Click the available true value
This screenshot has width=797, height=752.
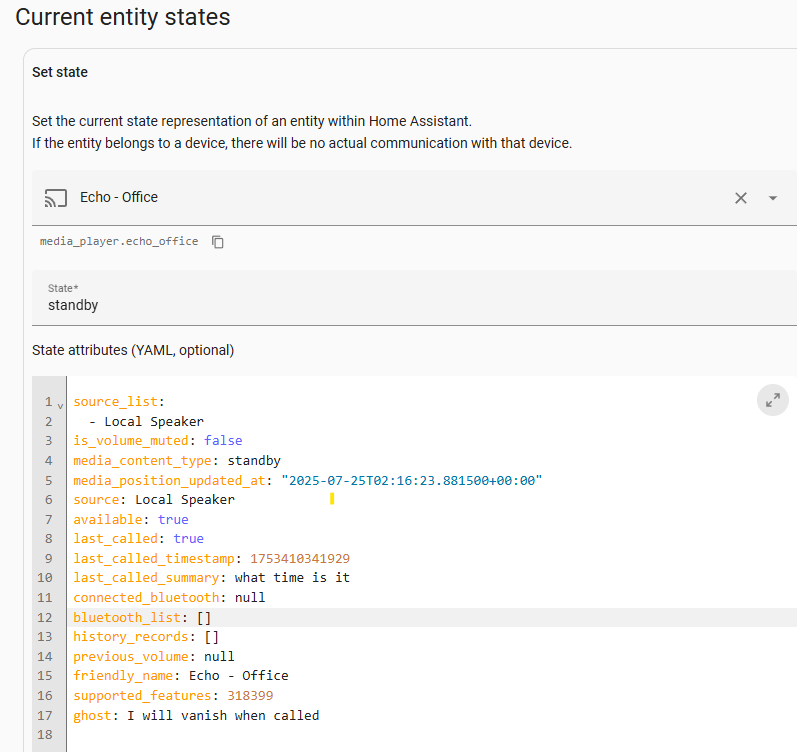pyautogui.click(x=173, y=519)
